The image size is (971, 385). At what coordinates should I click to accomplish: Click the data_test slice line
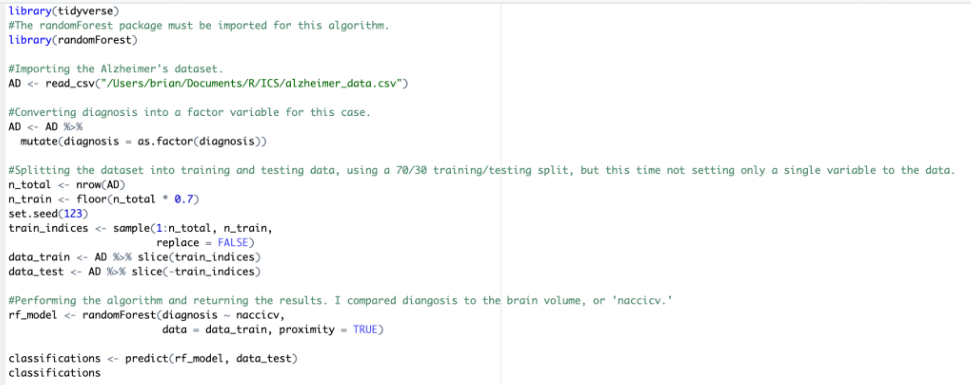[134, 271]
